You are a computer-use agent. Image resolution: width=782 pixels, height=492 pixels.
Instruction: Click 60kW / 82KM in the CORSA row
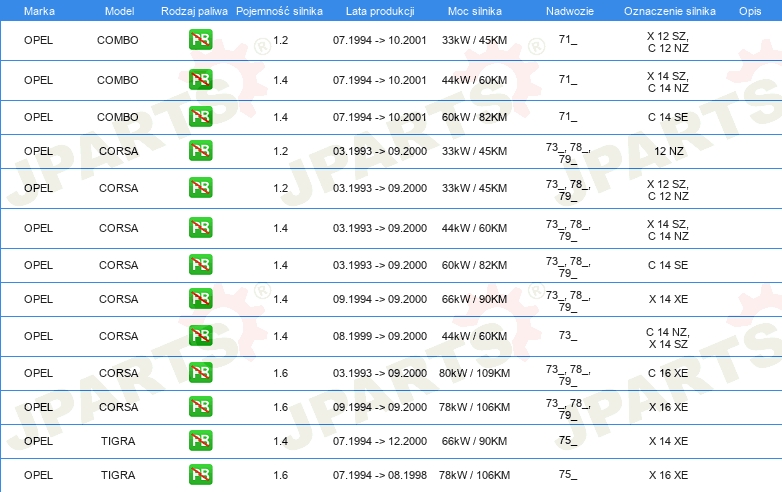tap(474, 265)
